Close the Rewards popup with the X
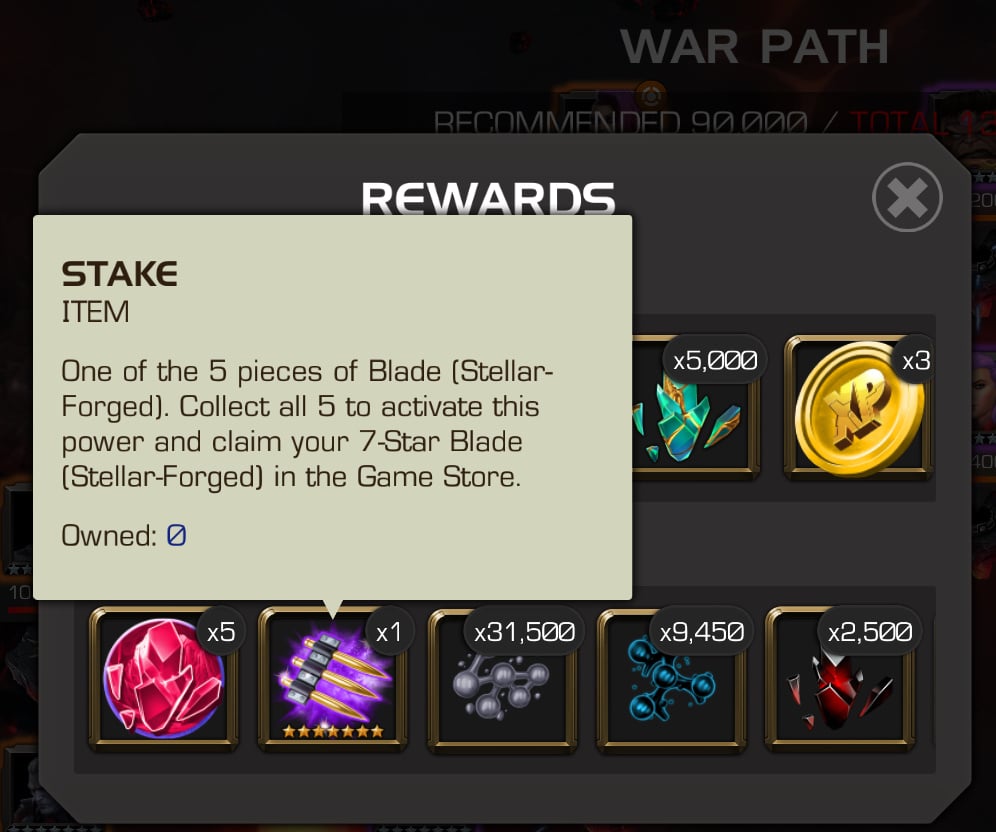Viewport: 996px width, 832px height. (x=907, y=197)
